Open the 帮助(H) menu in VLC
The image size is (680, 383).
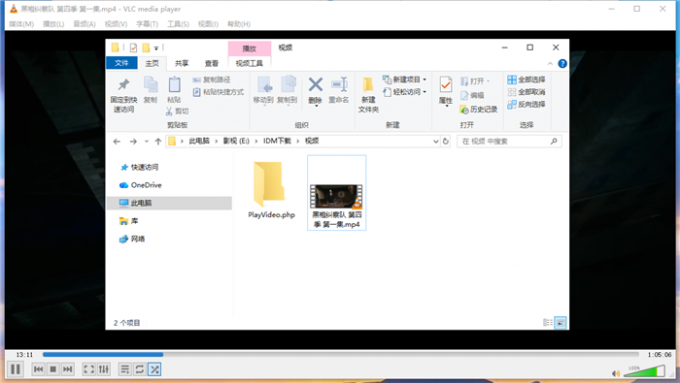[x=239, y=24]
